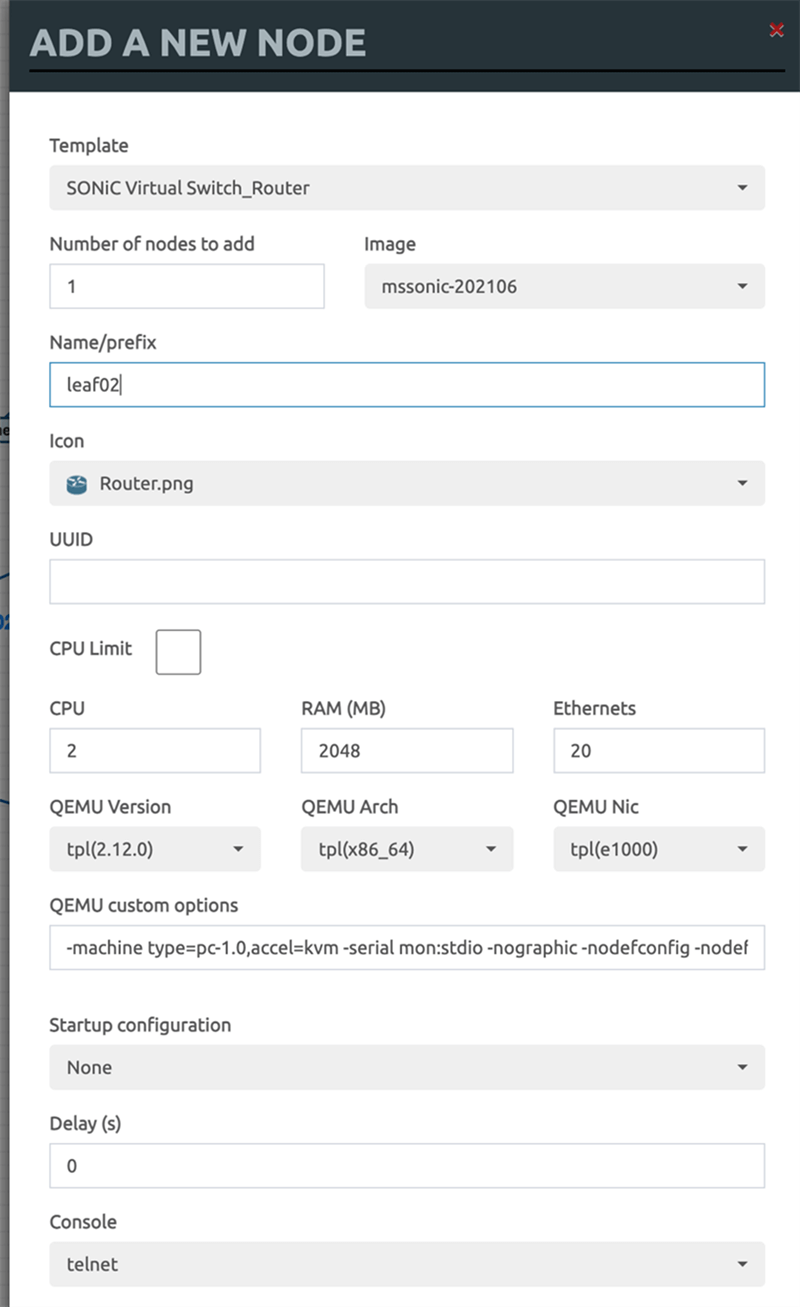This screenshot has width=800, height=1307.
Task: Expand the Image dropdown showing mssonic-202106
Action: click(x=564, y=287)
